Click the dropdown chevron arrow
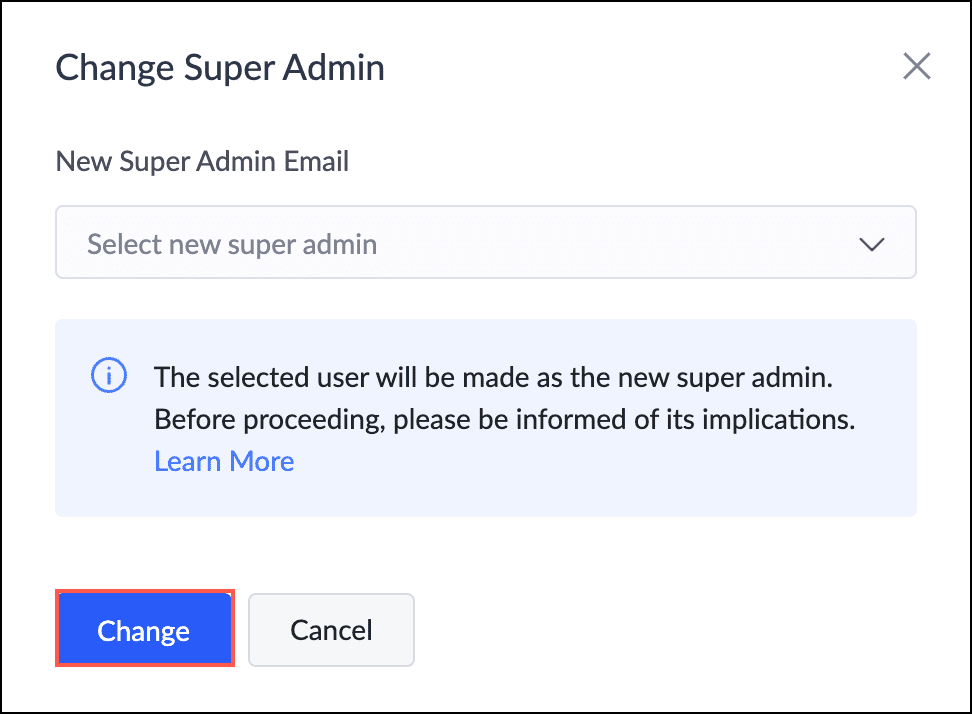Screen dimensions: 972x714 point(872,243)
